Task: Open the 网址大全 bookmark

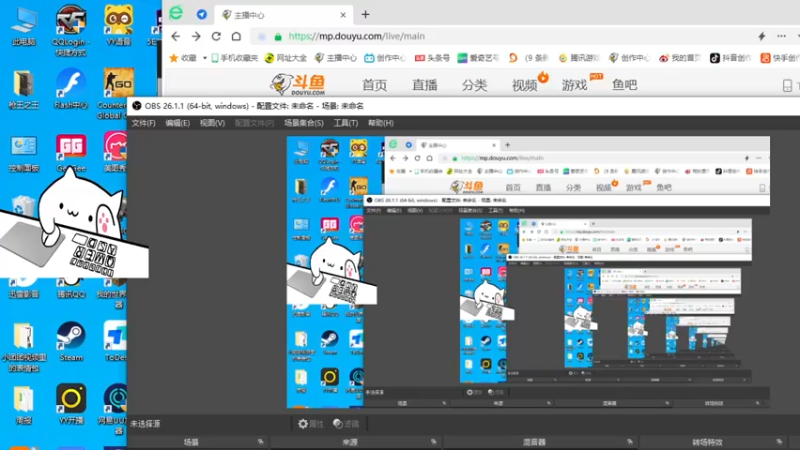Action: point(286,58)
